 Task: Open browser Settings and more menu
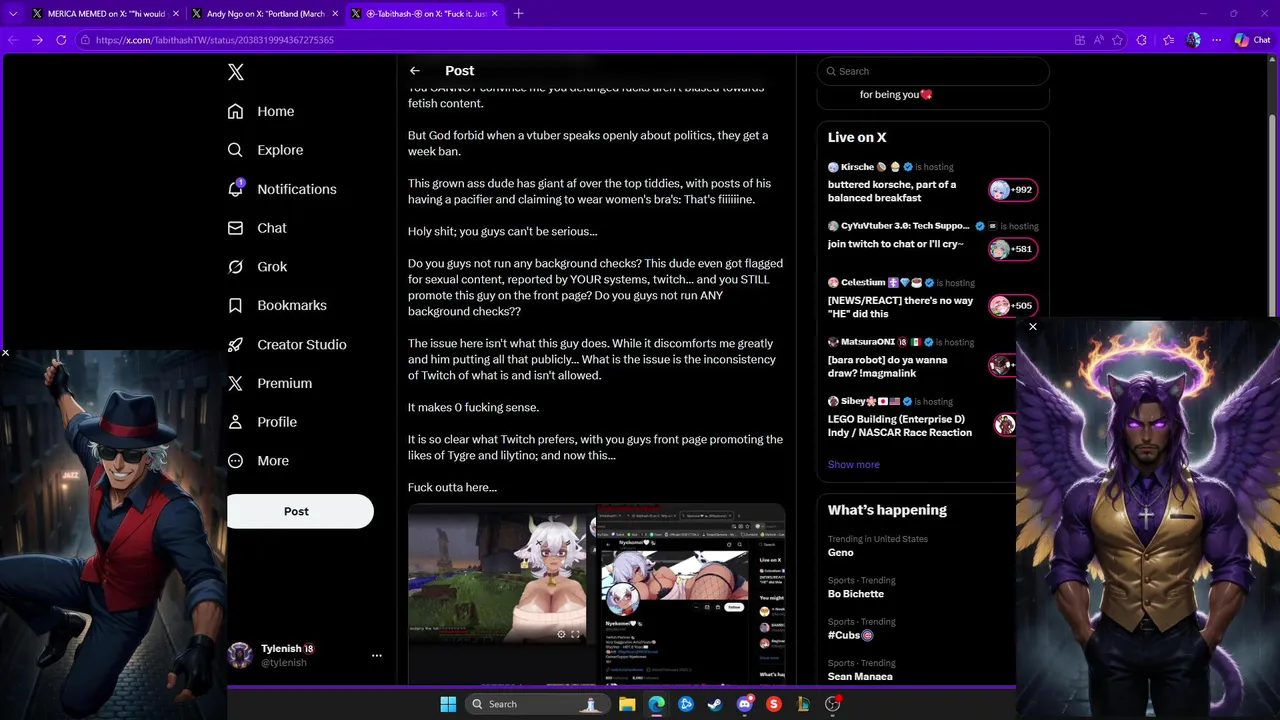pos(1216,40)
